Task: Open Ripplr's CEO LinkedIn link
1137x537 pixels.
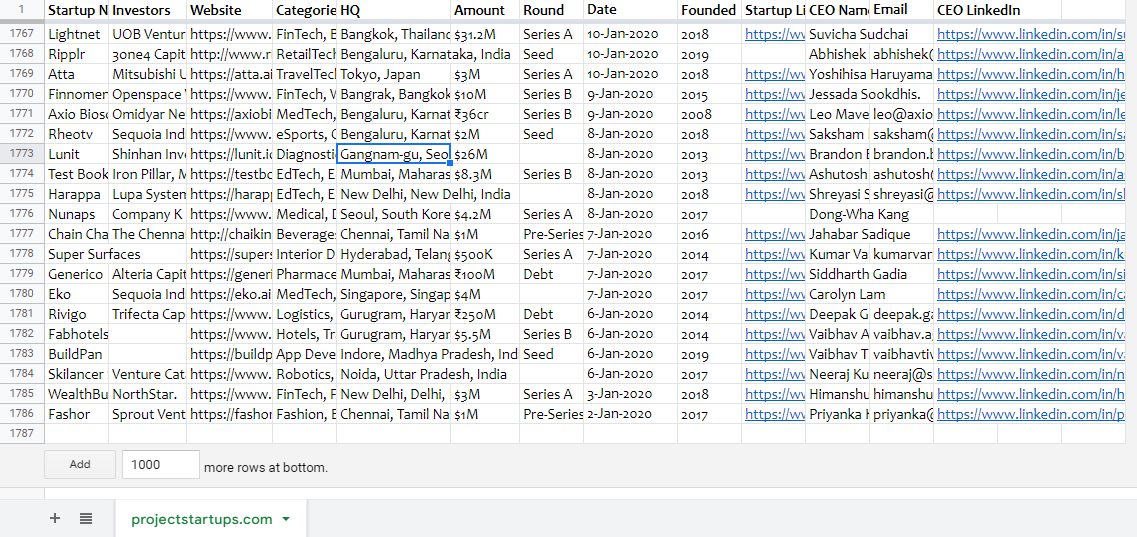Action: [x=1031, y=54]
